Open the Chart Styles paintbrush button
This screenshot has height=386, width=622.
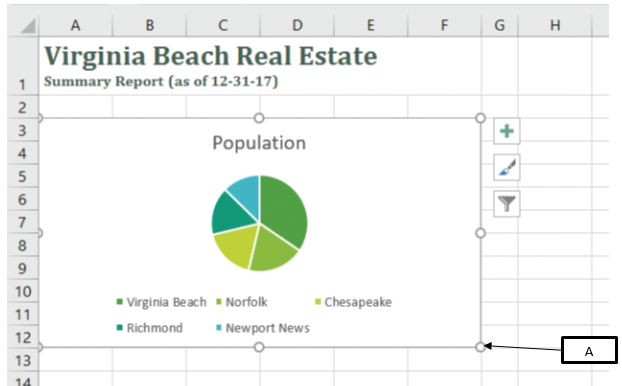(507, 167)
